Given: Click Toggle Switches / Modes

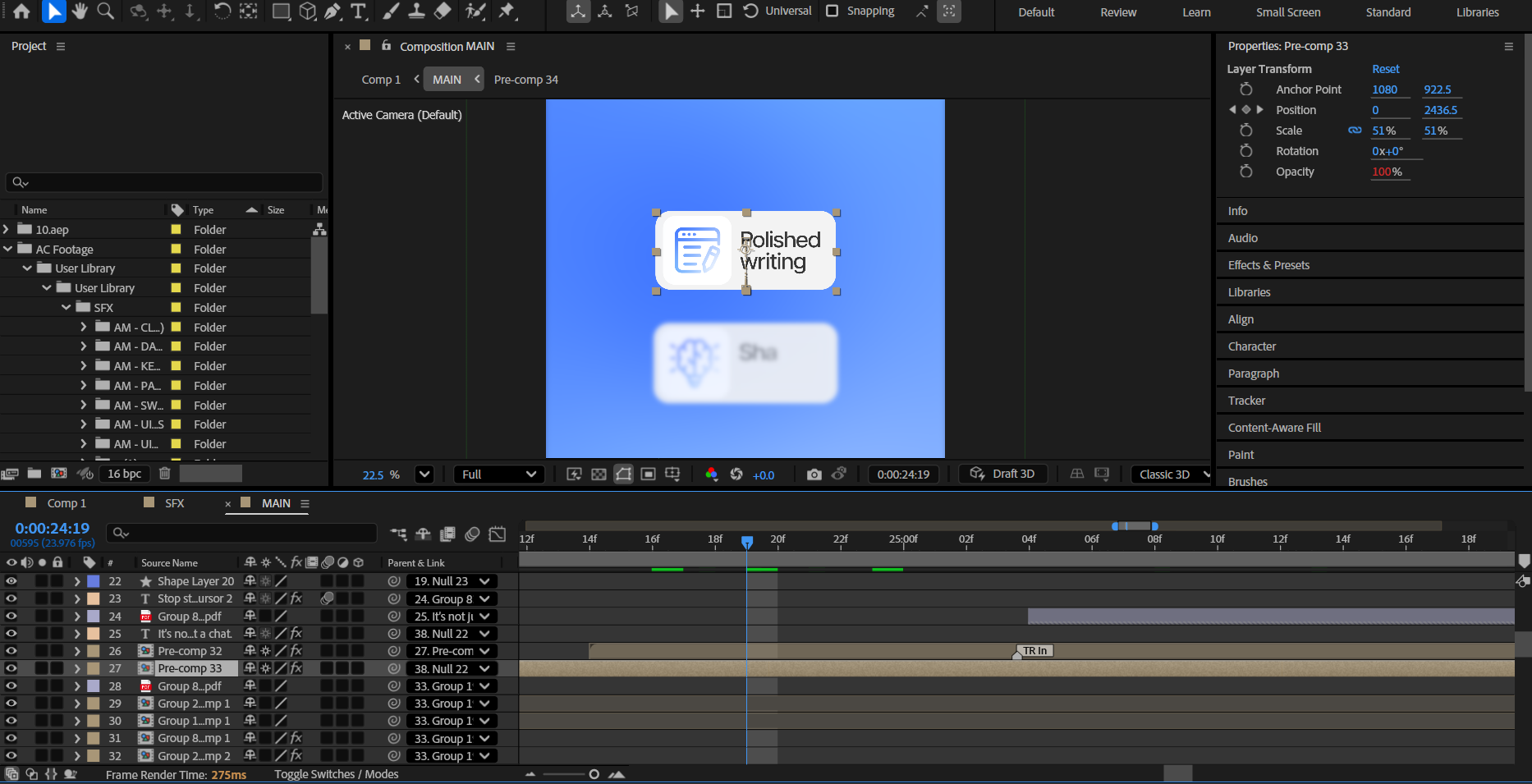Looking at the screenshot, I should click(x=336, y=774).
